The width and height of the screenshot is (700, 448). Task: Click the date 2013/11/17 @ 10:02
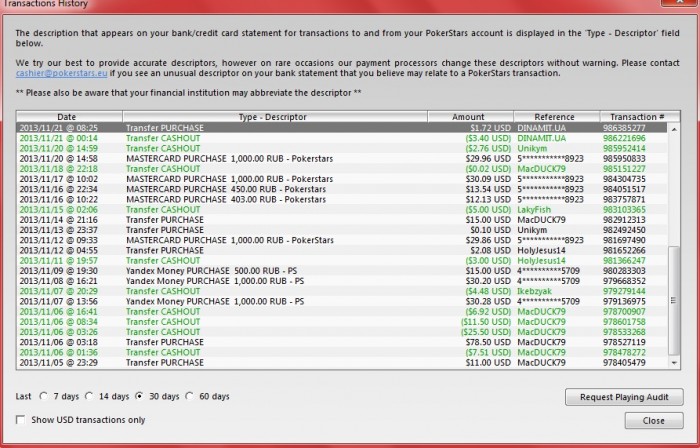pyautogui.click(x=58, y=179)
